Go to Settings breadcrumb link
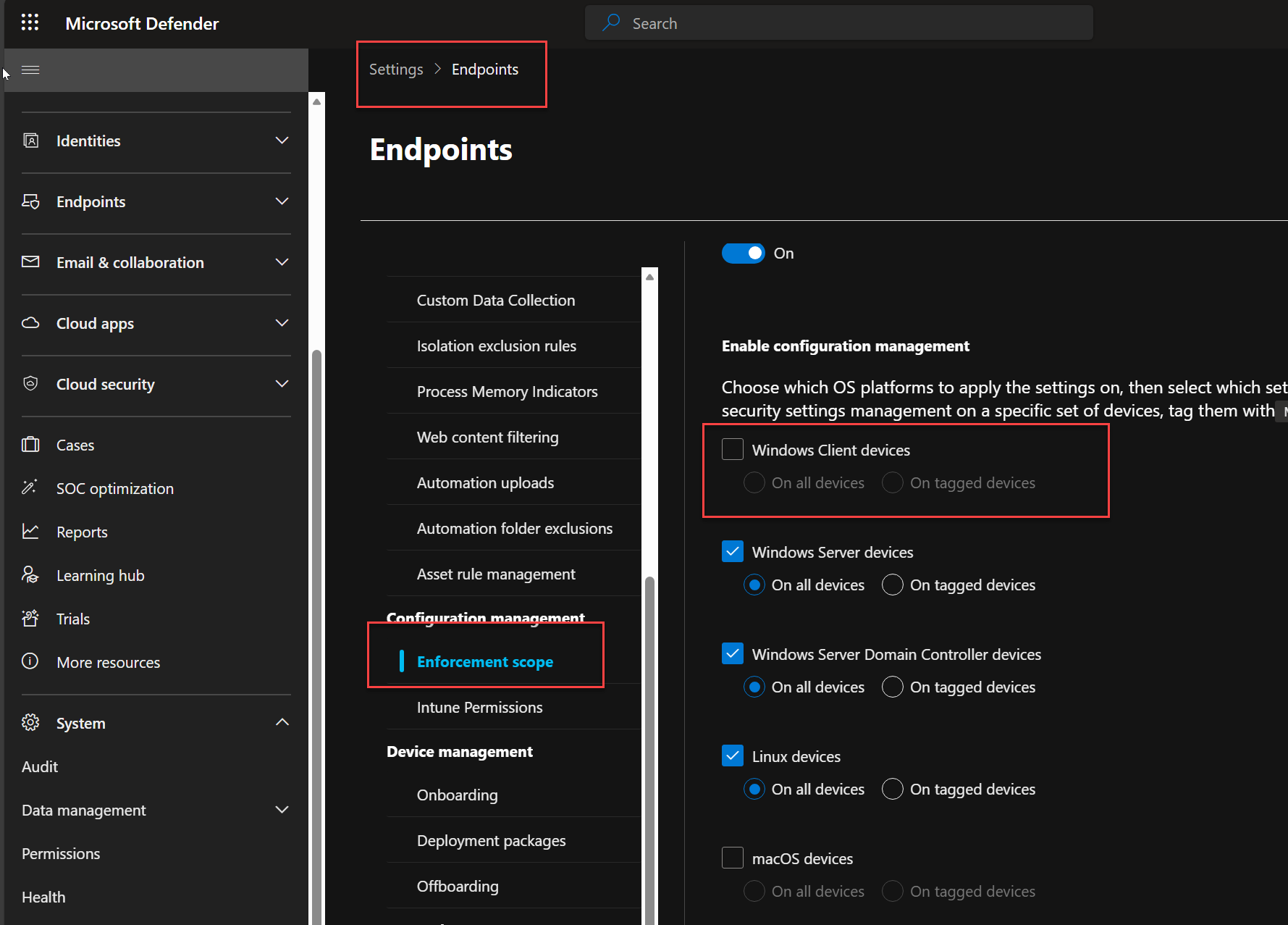Viewport: 1288px width, 925px height. (x=396, y=70)
